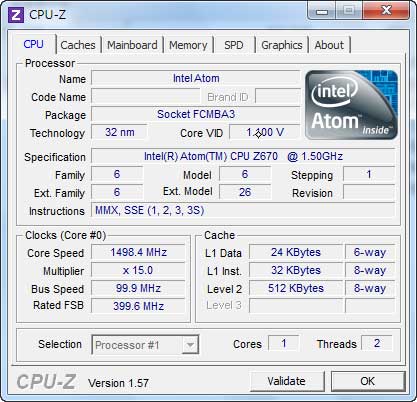Open the SPD tab

(x=234, y=45)
